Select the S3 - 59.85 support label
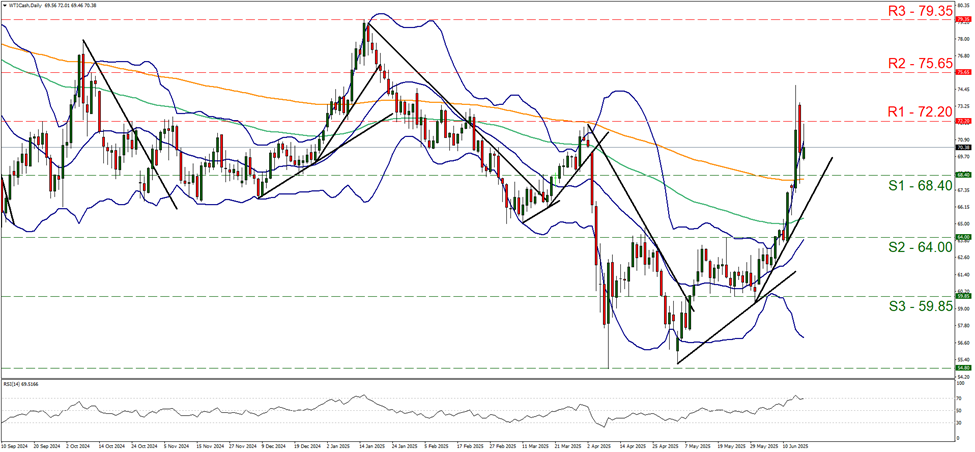The width and height of the screenshot is (975, 452). 911,305
